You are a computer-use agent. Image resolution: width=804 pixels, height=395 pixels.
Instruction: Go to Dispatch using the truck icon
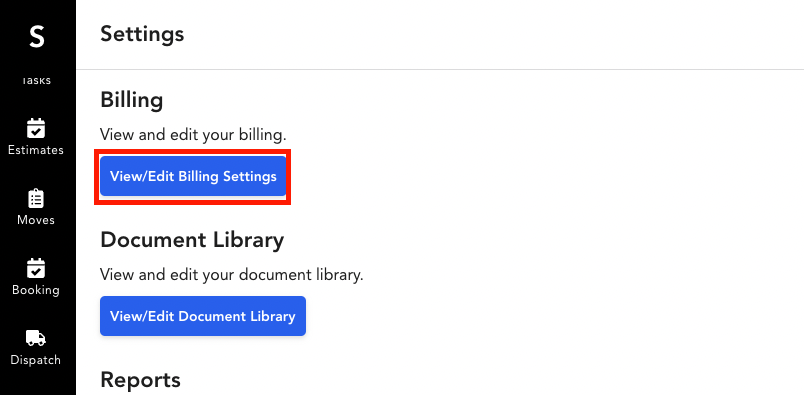point(36,338)
